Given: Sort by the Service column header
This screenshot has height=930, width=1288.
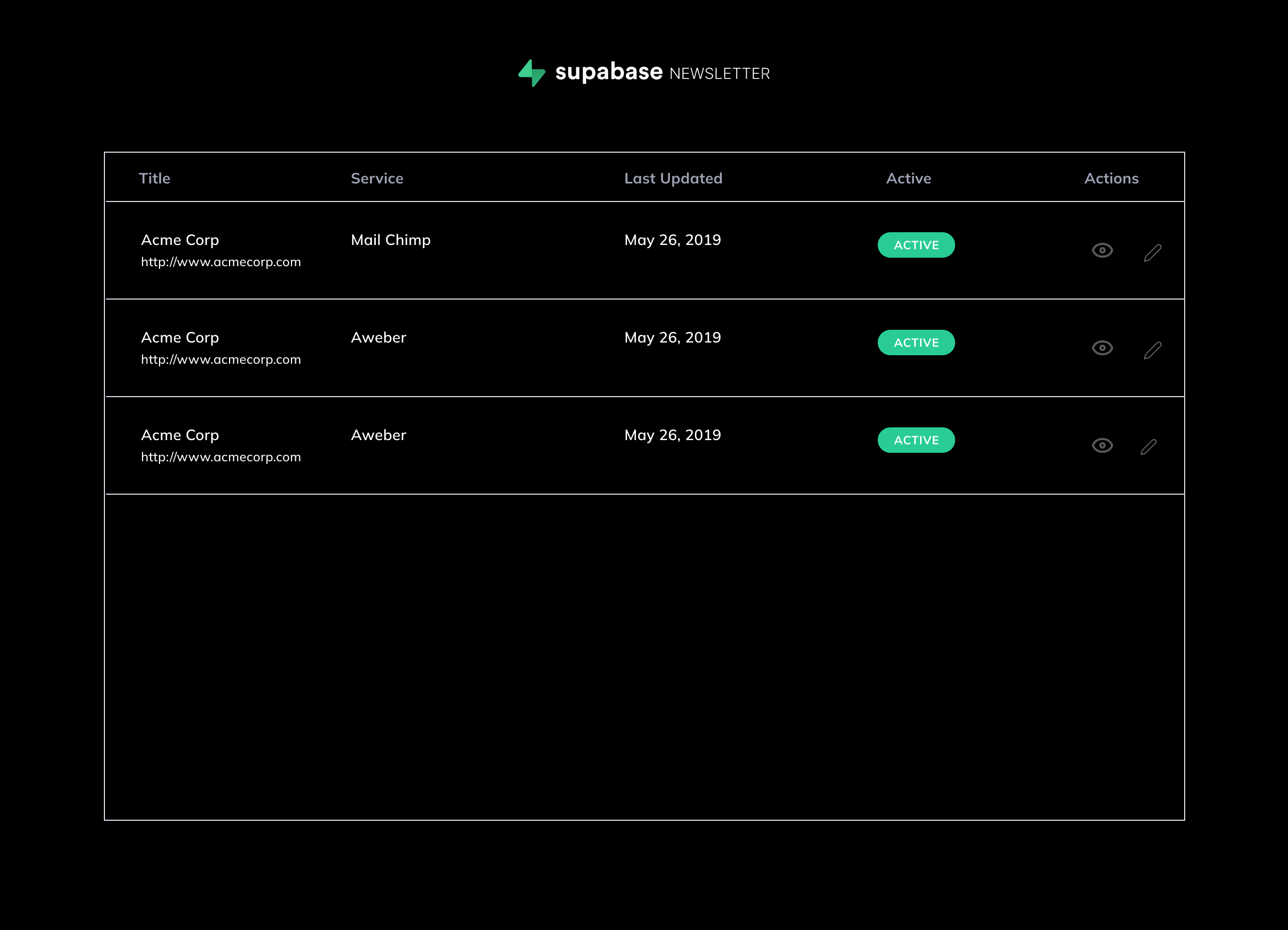Looking at the screenshot, I should coord(377,178).
